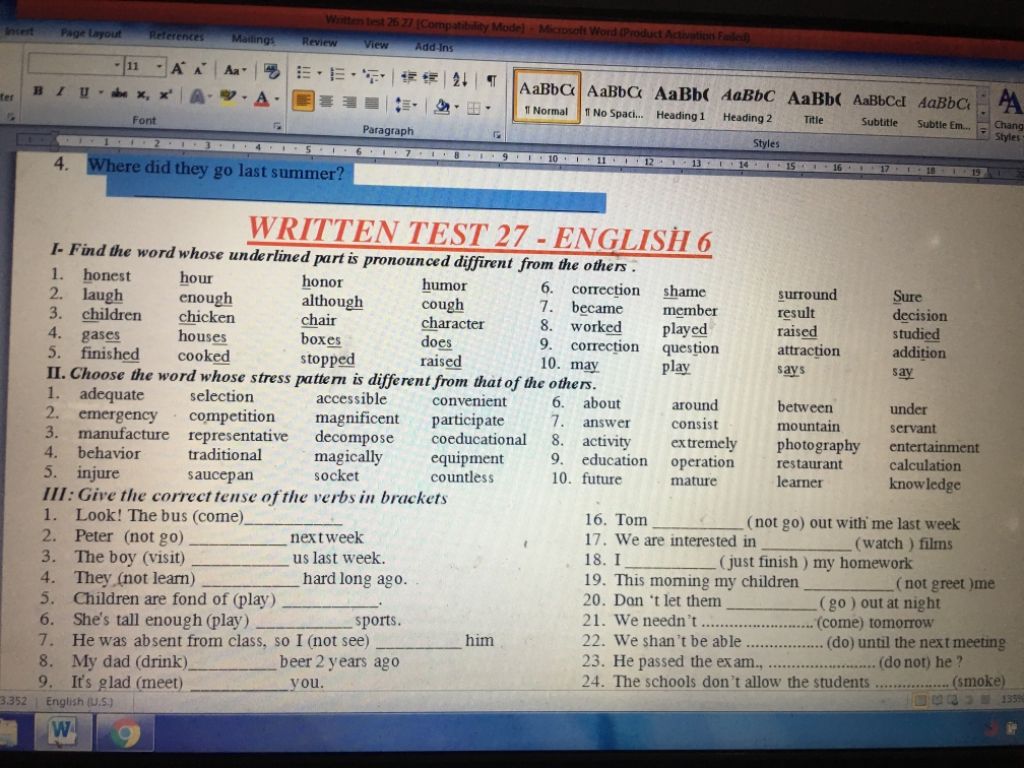Apply the Normal style
Viewport: 1024px width, 768px height.
click(x=547, y=97)
